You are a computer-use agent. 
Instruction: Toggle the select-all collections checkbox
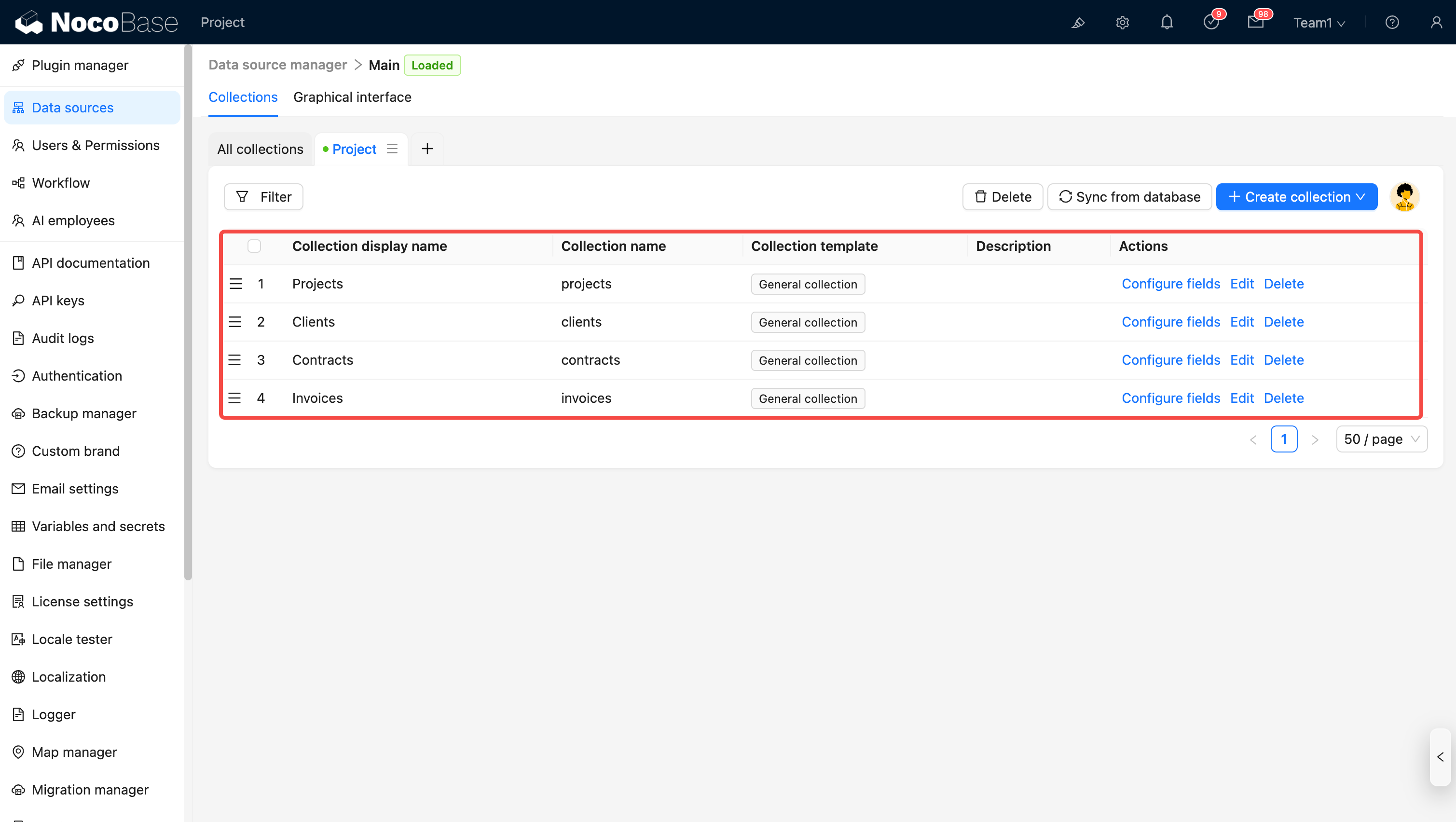click(x=254, y=246)
